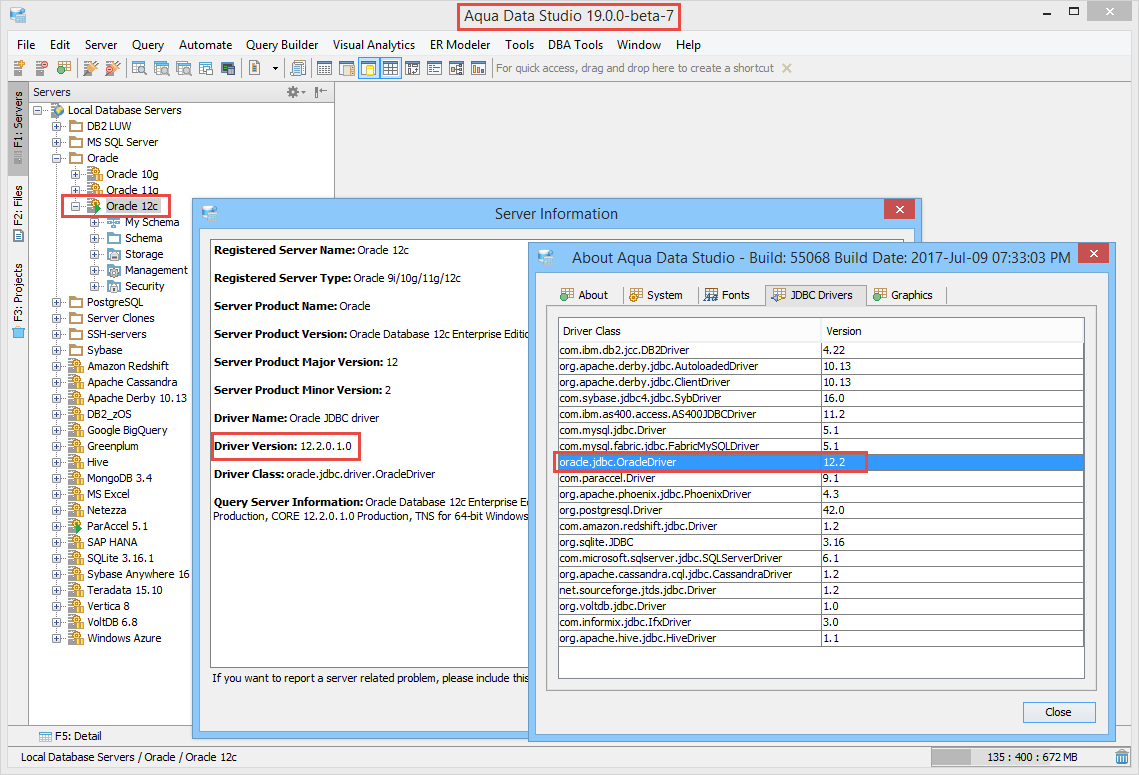Click the table grid icon with green dot in toolbar
Image resolution: width=1139 pixels, height=775 pixels.
click(64, 68)
